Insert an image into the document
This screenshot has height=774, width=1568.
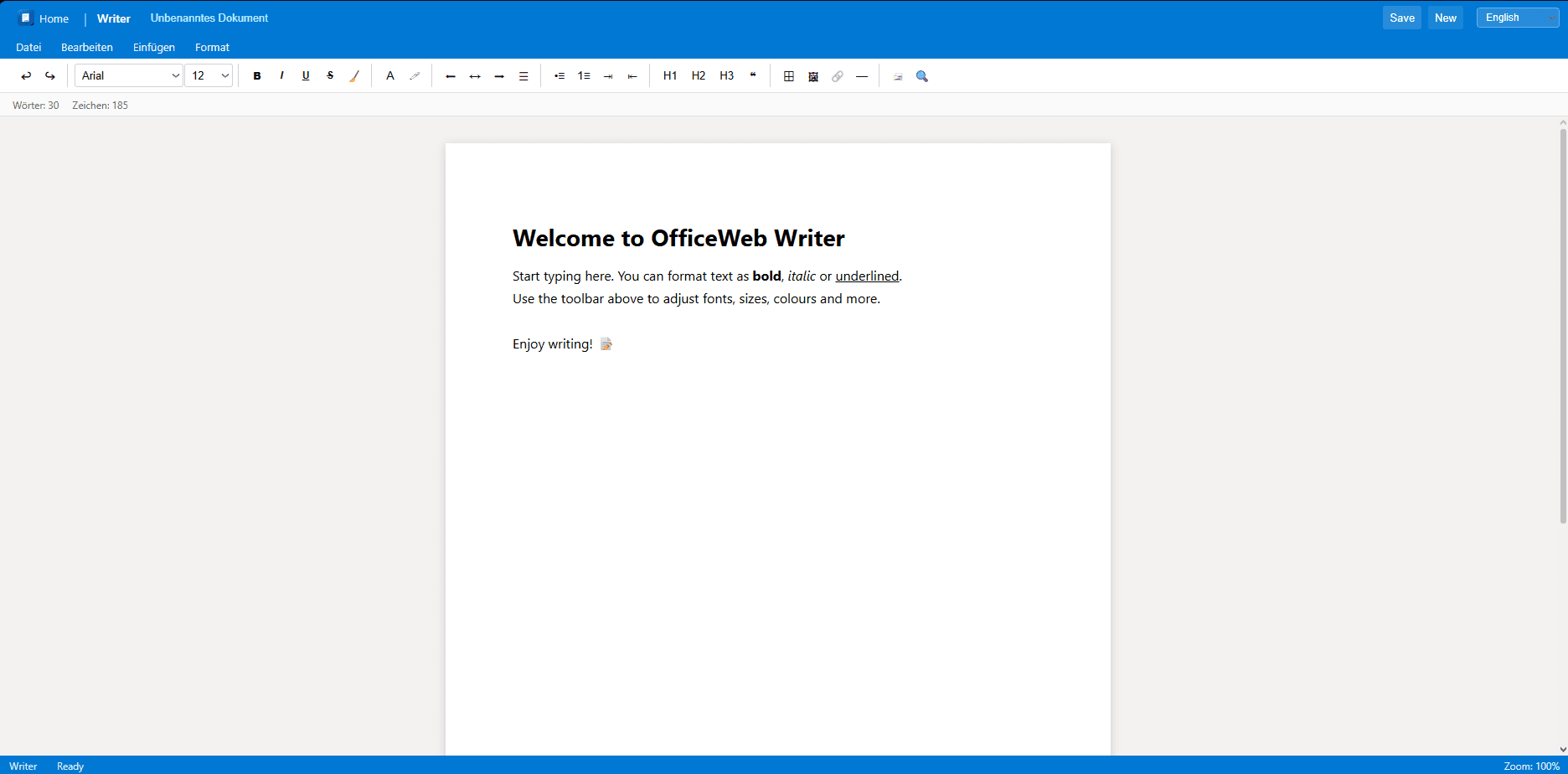812,75
